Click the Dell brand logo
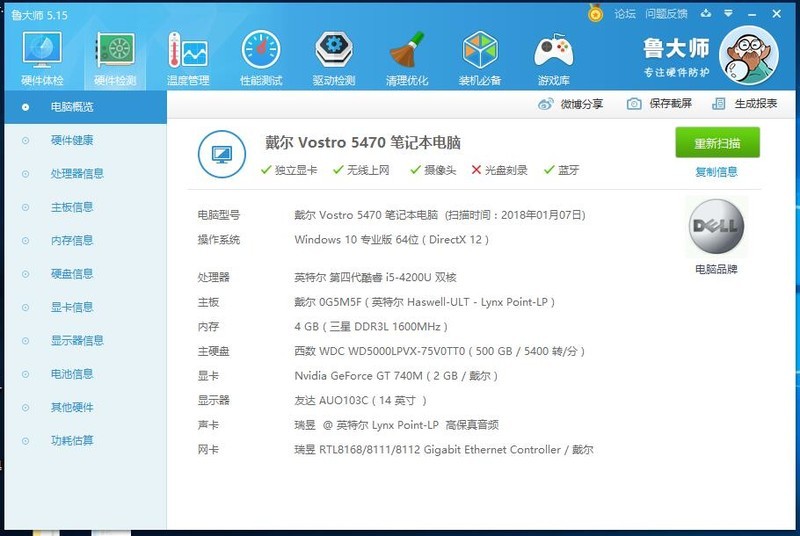 716,226
